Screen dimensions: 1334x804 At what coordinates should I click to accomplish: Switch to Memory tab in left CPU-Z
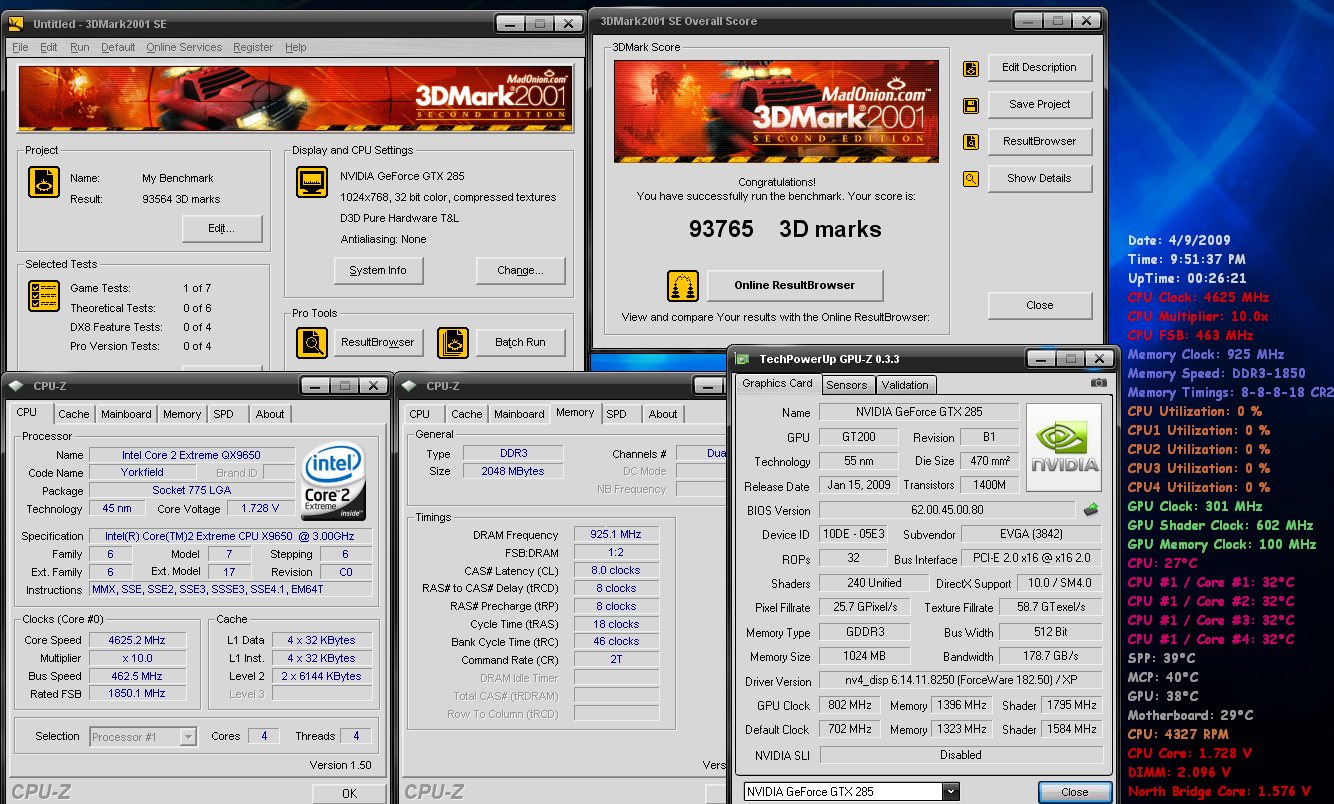182,414
